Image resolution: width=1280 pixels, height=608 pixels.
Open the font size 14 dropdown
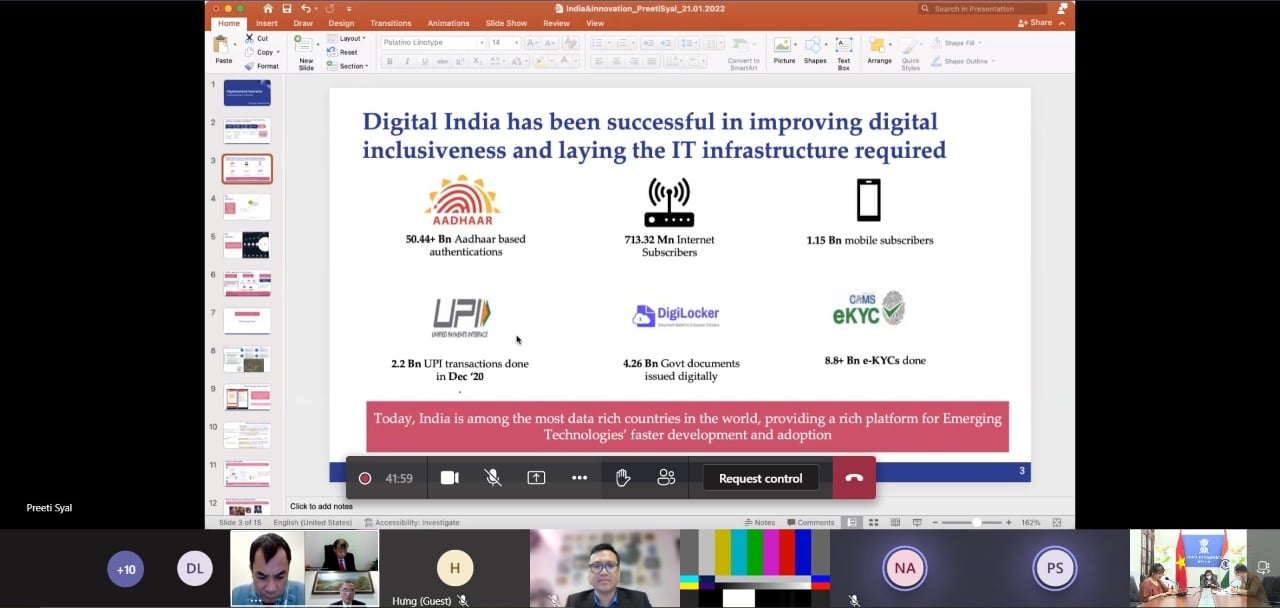coord(516,43)
